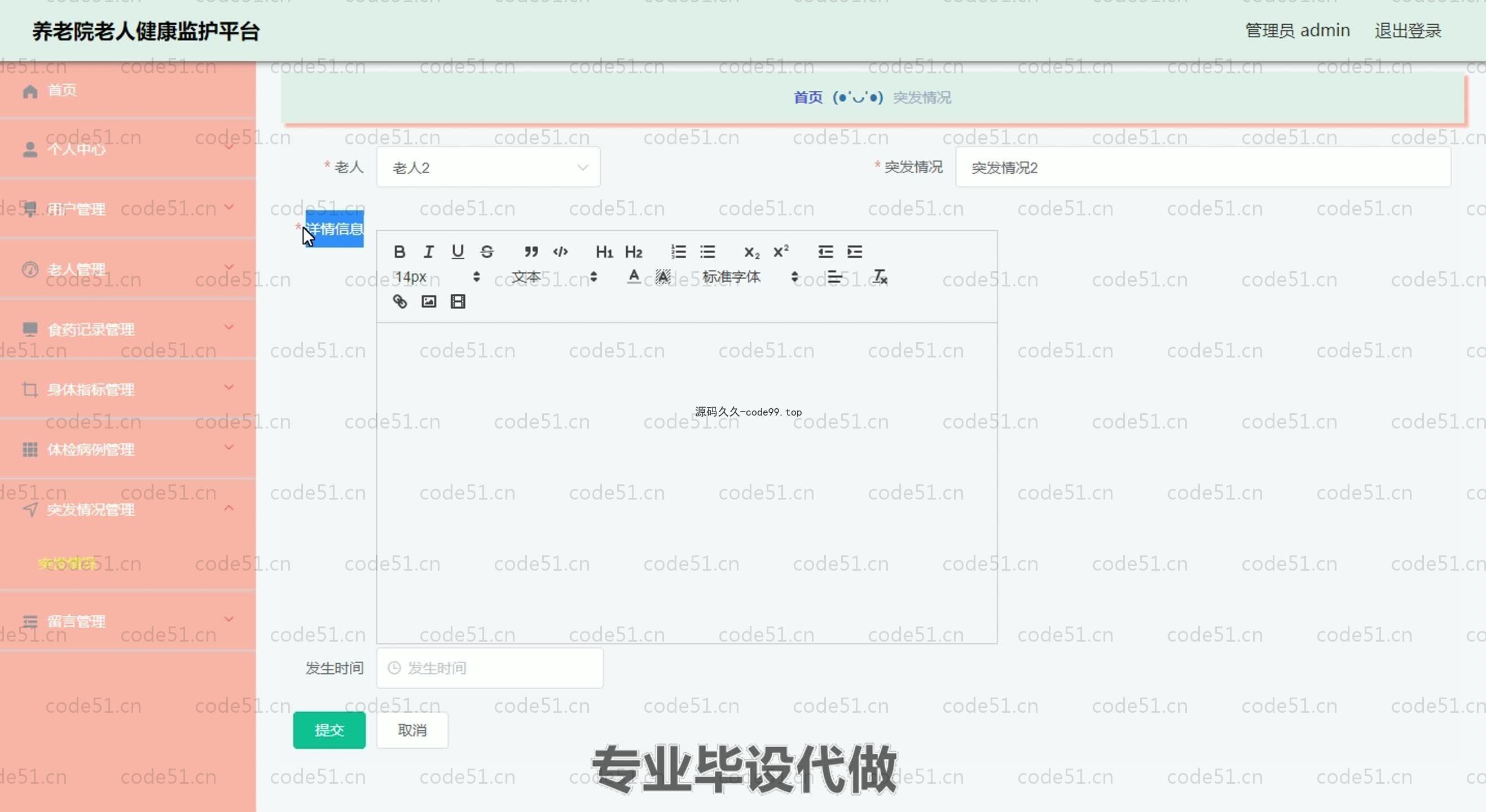The height and width of the screenshot is (812, 1486).
Task: Decrease paragraph indent
Action: pyautogui.click(x=825, y=252)
